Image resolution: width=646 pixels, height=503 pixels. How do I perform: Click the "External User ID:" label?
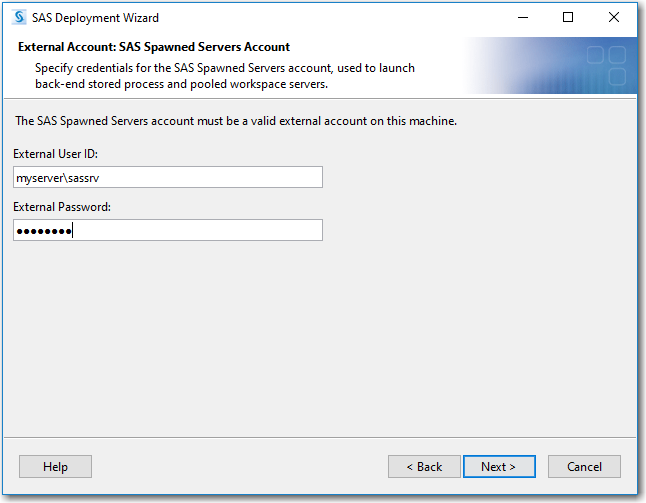click(x=55, y=153)
